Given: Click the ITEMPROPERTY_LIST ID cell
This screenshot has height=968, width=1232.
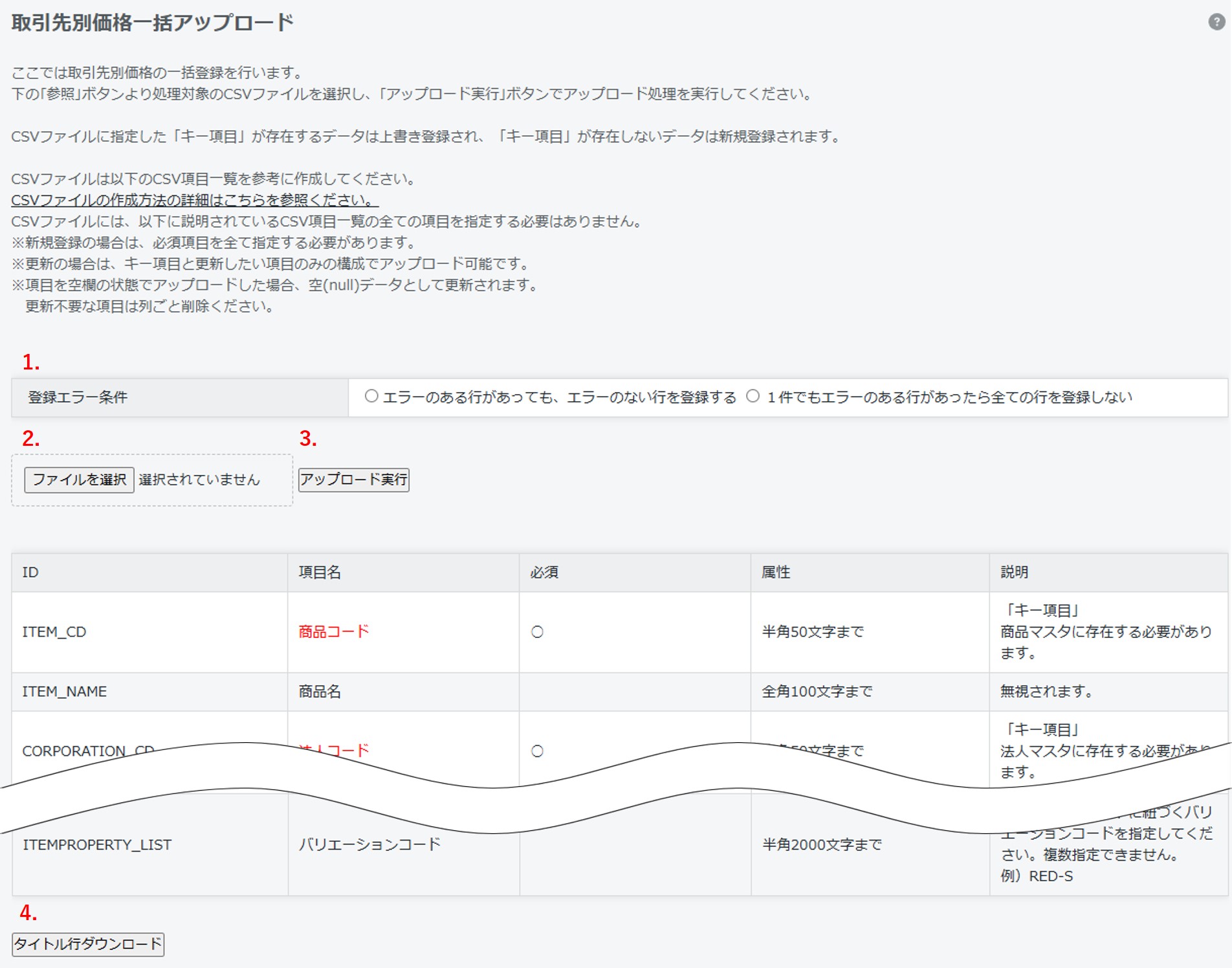Looking at the screenshot, I should tap(97, 844).
